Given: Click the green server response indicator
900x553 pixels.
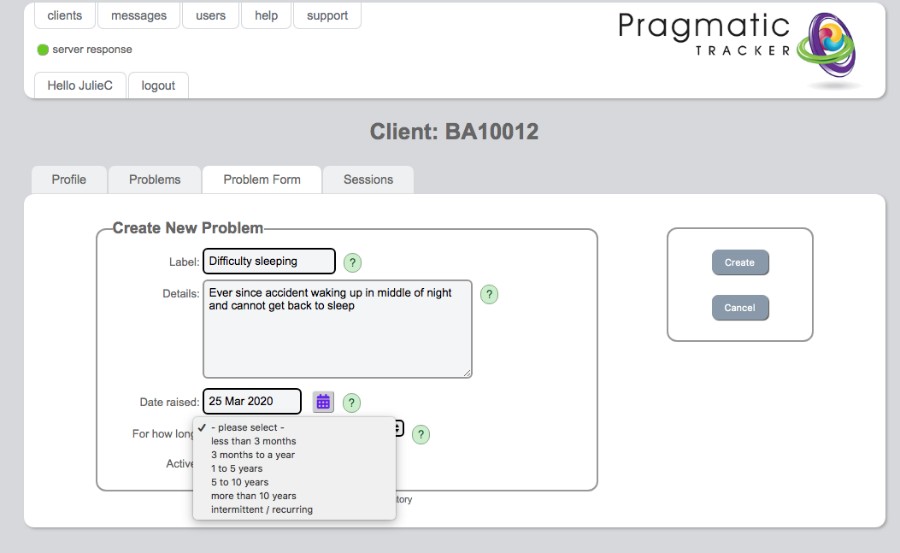Looking at the screenshot, I should pyautogui.click(x=43, y=50).
